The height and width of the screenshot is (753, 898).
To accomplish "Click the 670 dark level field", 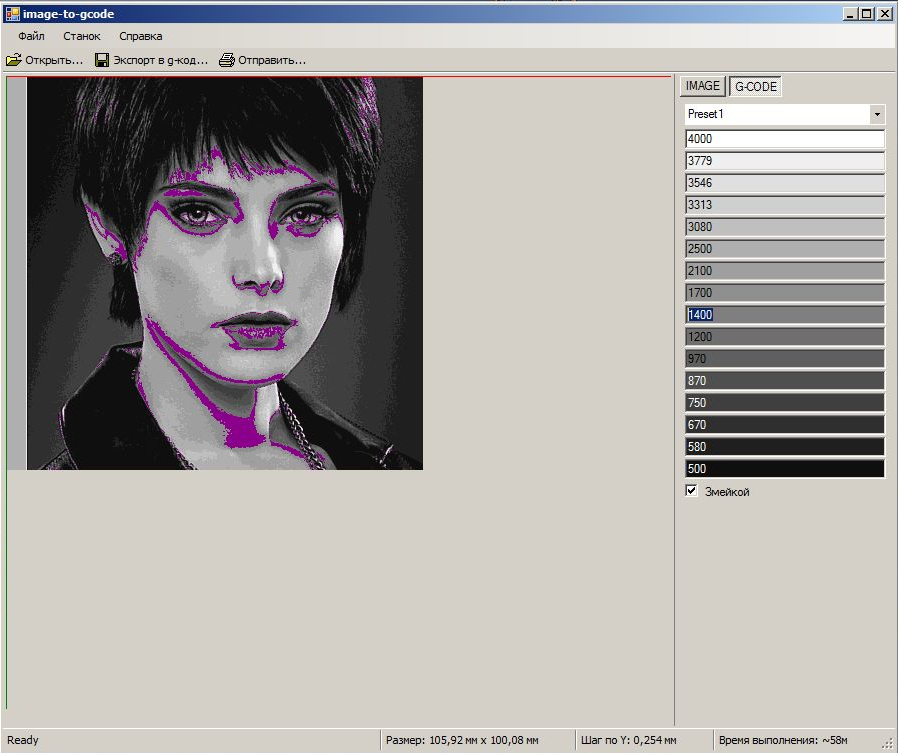I will (x=785, y=424).
